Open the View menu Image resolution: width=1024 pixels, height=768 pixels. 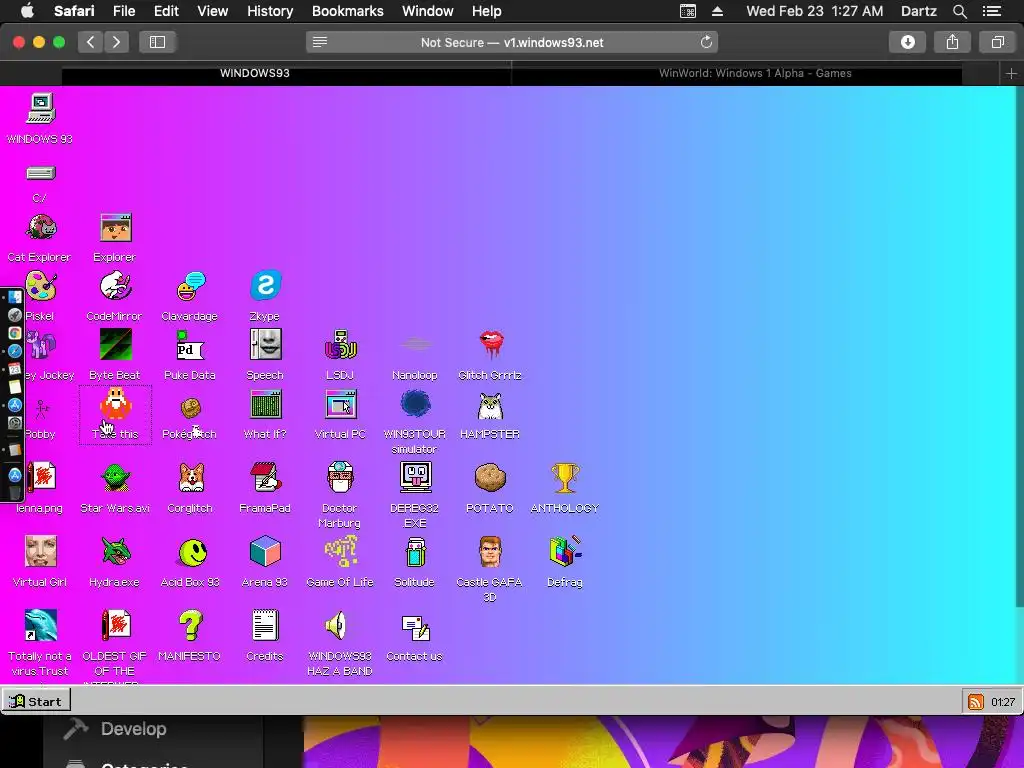click(212, 11)
